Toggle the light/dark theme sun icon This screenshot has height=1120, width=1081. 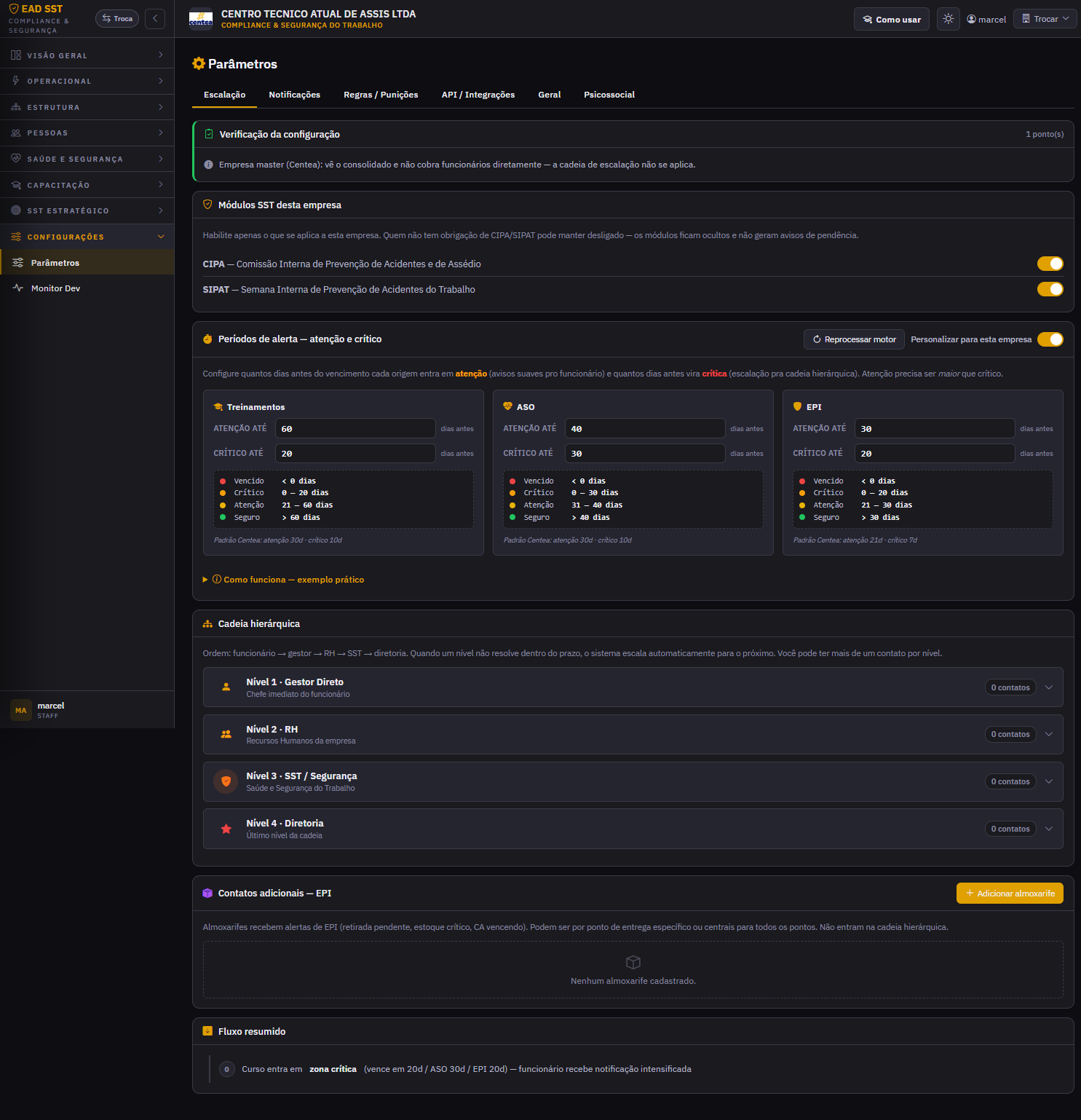[948, 19]
